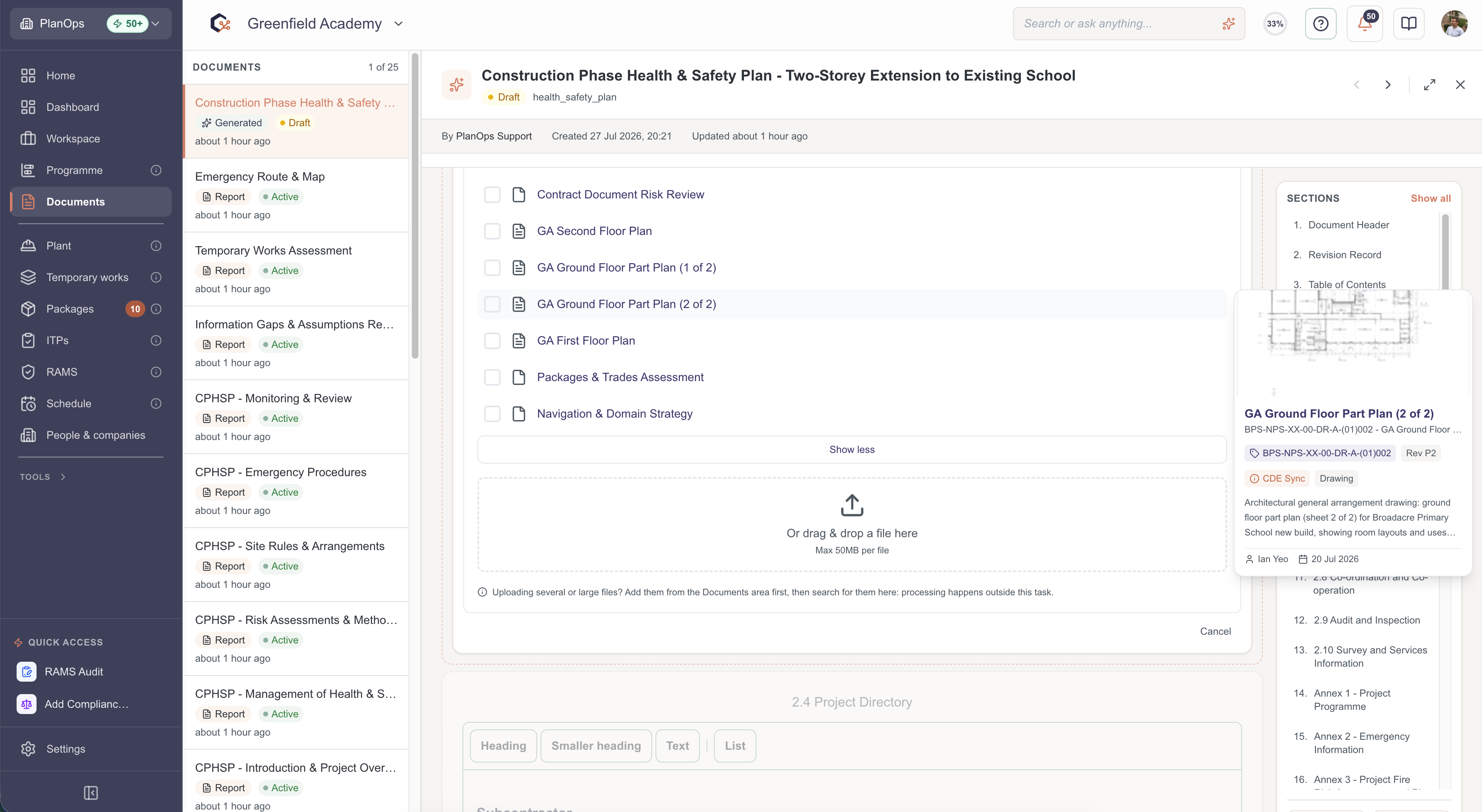
Task: Jump to Revision Record section
Action: point(1344,255)
